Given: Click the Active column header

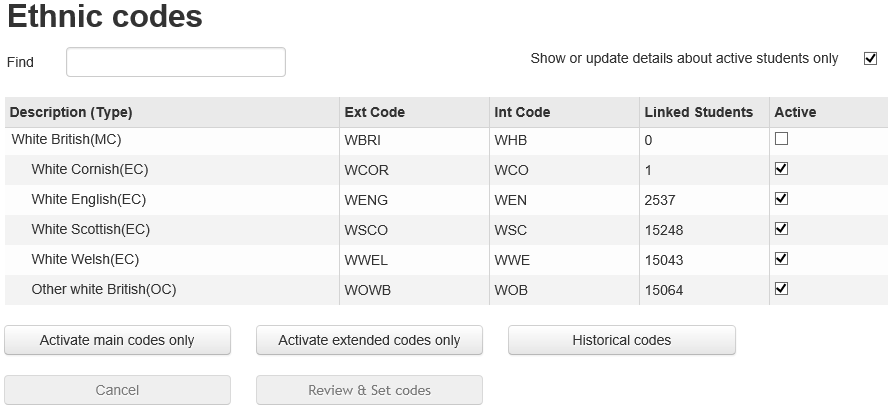Looking at the screenshot, I should (795, 112).
